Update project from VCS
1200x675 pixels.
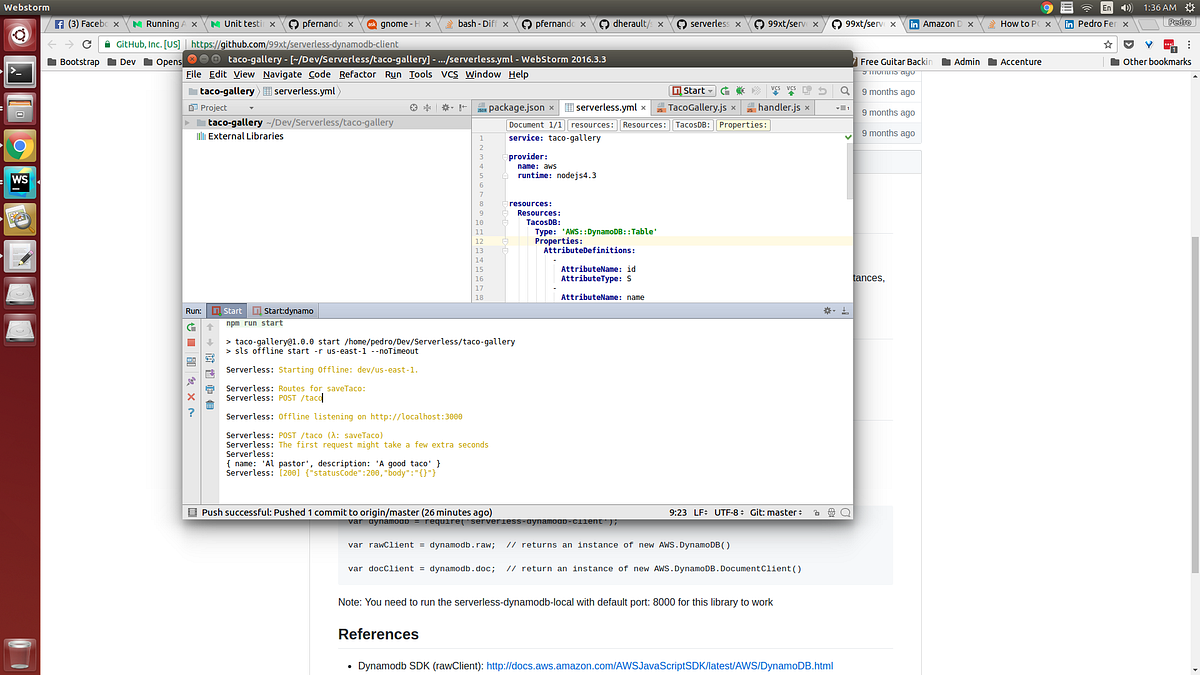(775, 90)
